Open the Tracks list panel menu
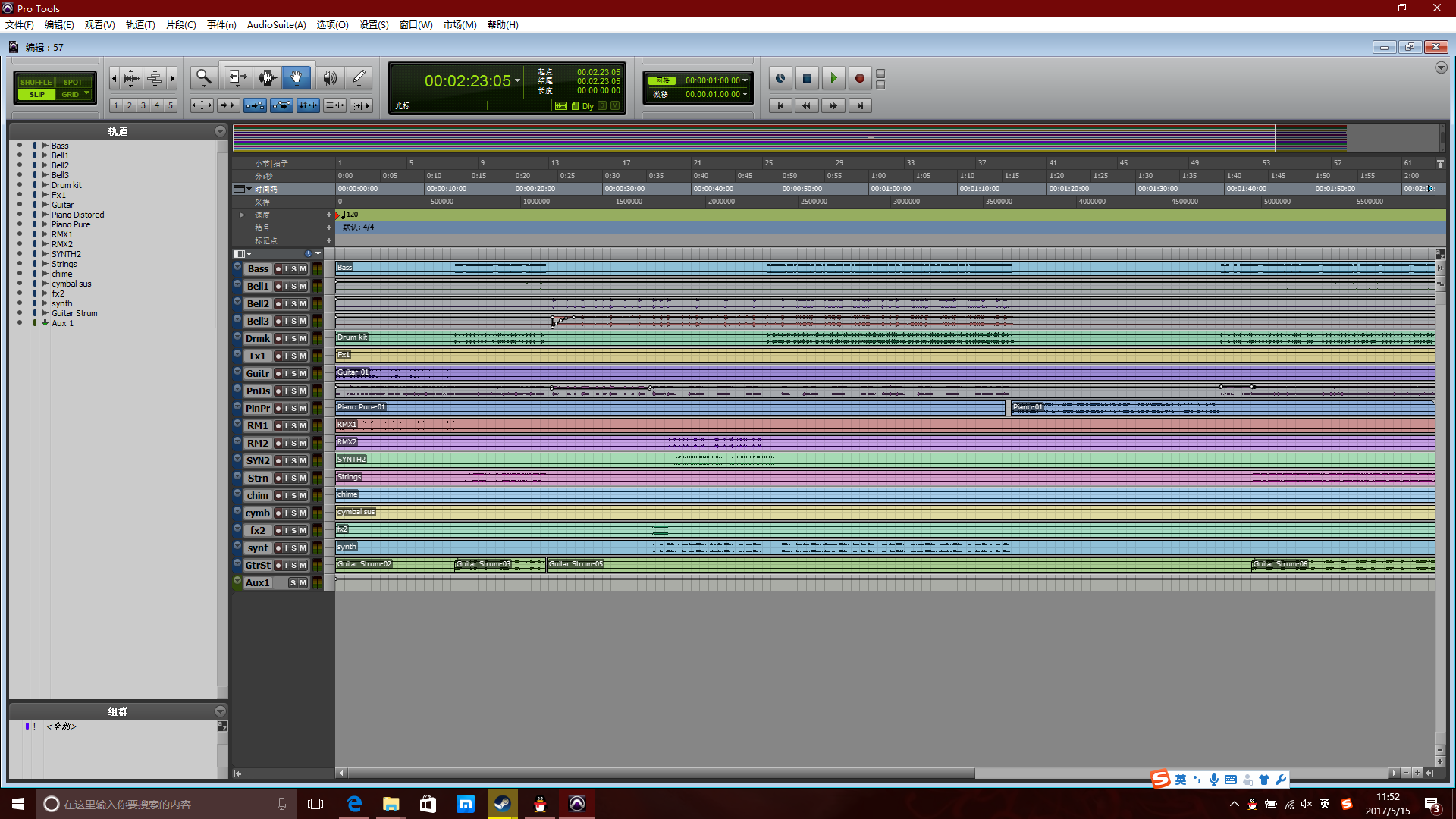This screenshot has width=1456, height=819. (x=220, y=131)
